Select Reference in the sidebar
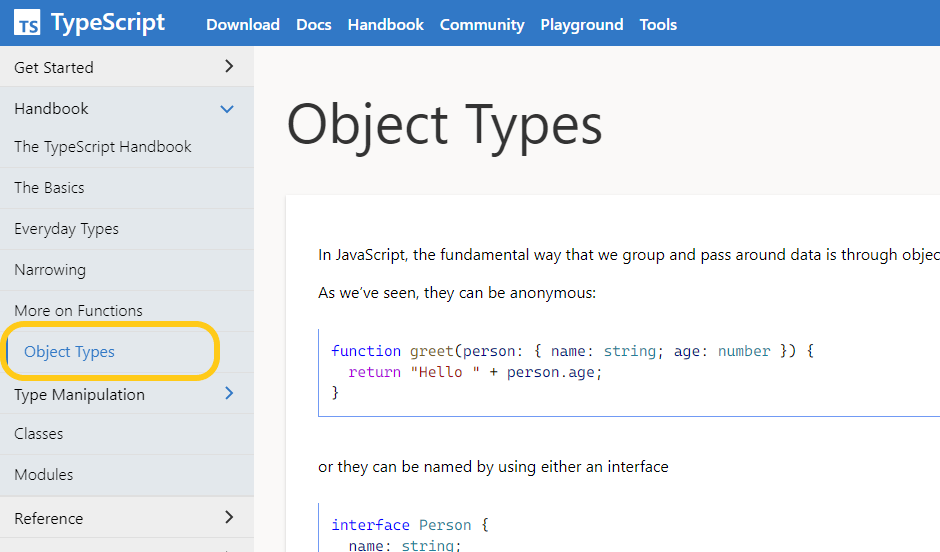Image resolution: width=940 pixels, height=552 pixels. 49,518
